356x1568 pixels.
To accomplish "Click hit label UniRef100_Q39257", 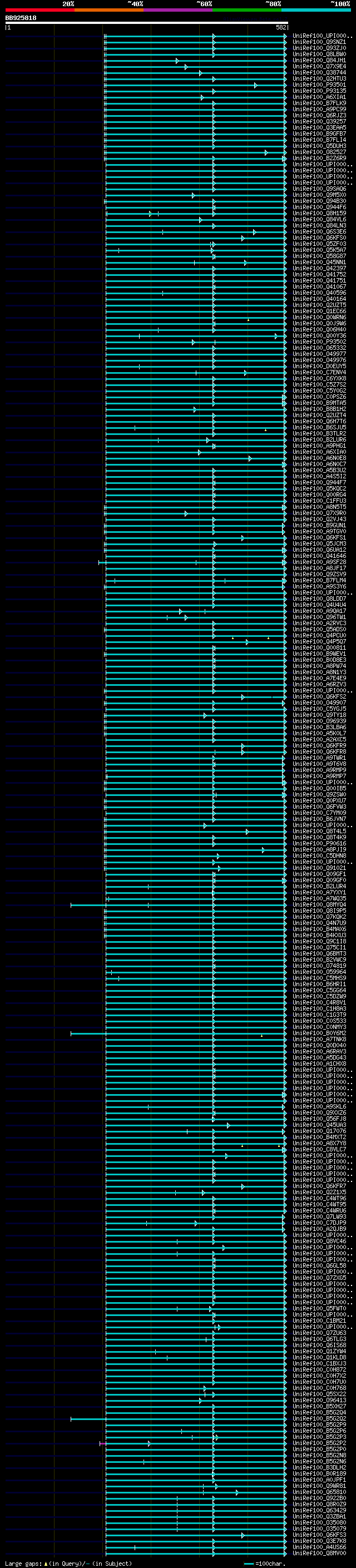I will pos(319,121).
